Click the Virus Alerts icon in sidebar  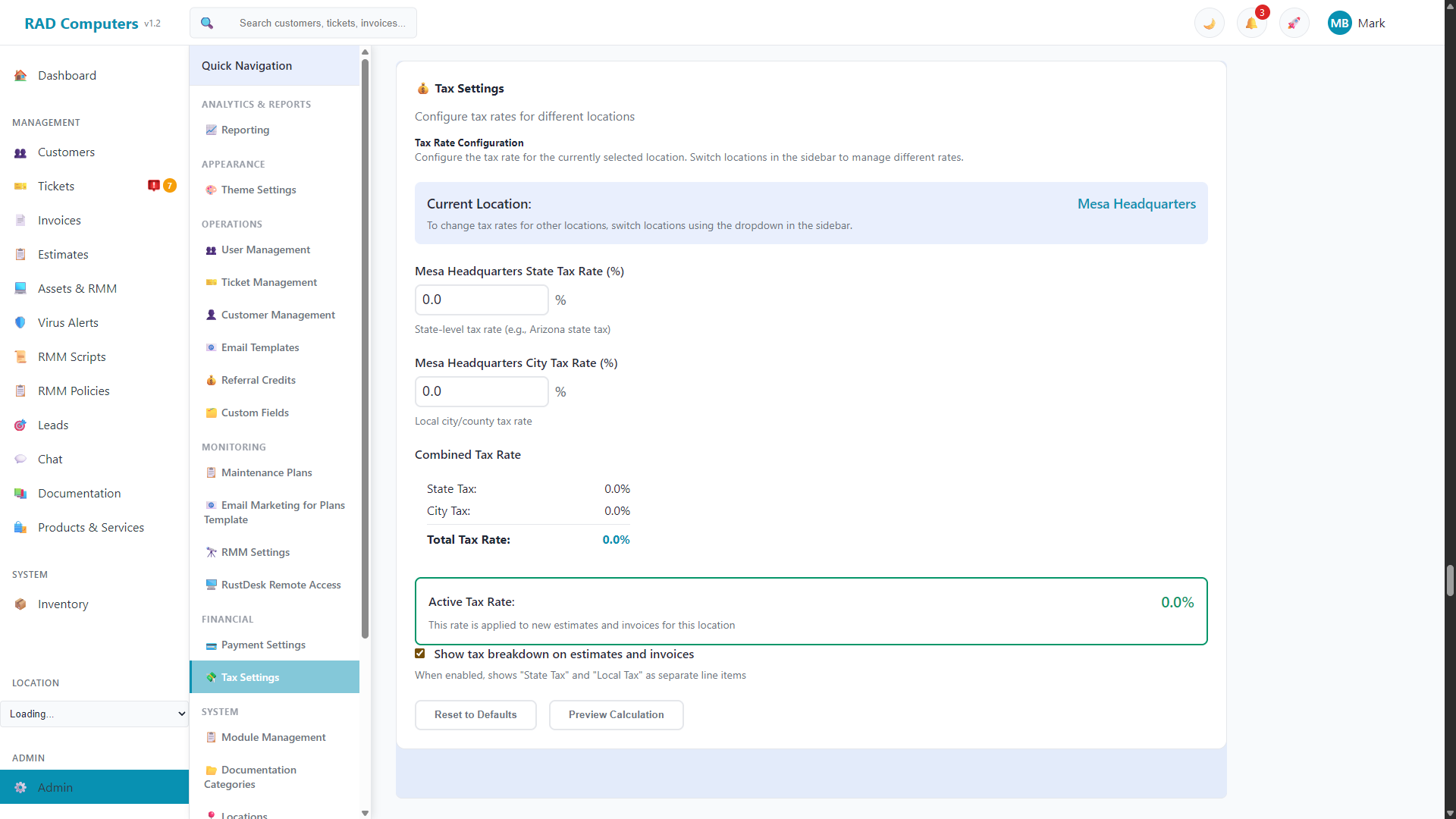(20, 322)
